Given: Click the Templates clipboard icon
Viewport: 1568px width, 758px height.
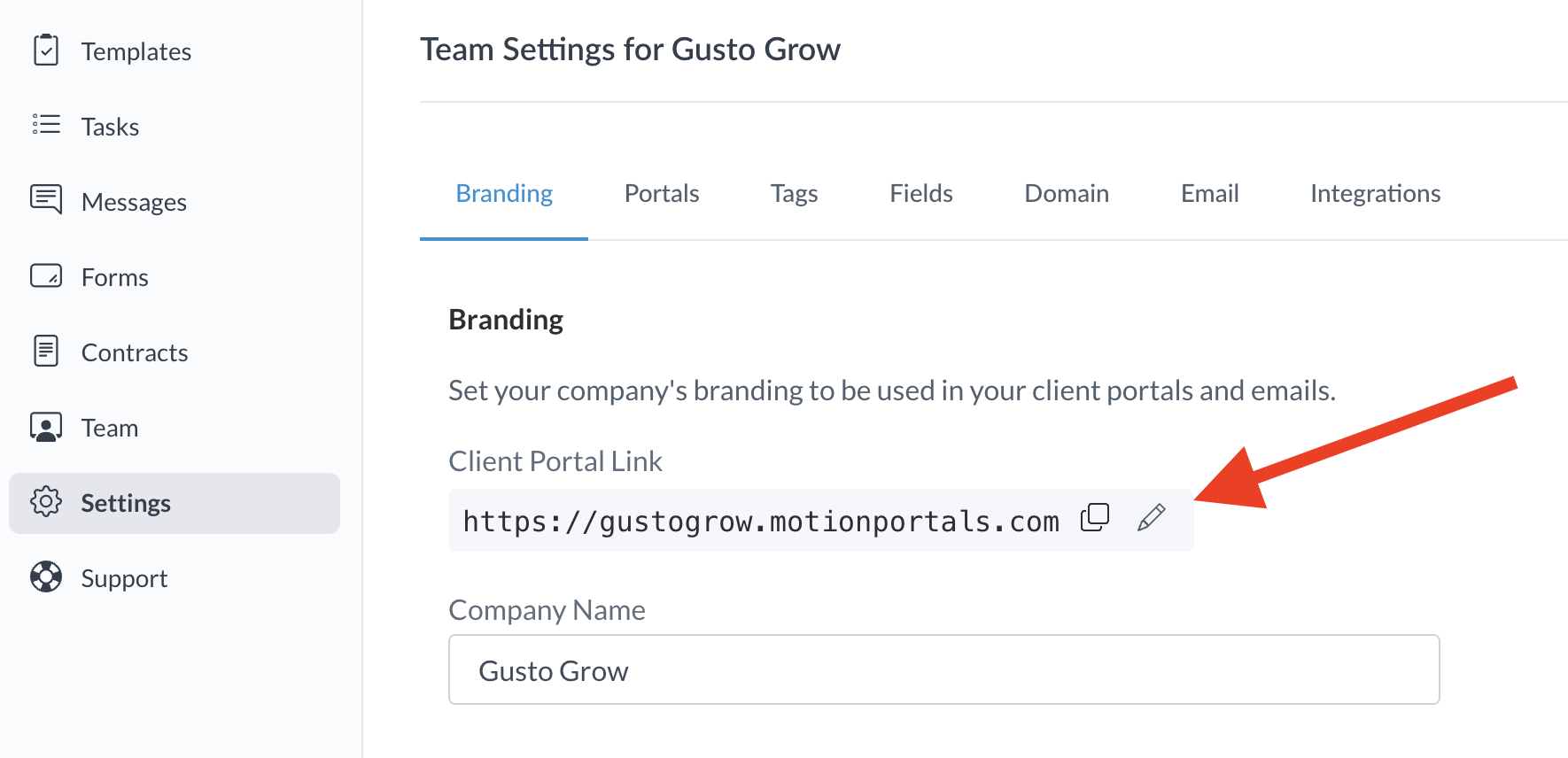Looking at the screenshot, I should click(46, 50).
